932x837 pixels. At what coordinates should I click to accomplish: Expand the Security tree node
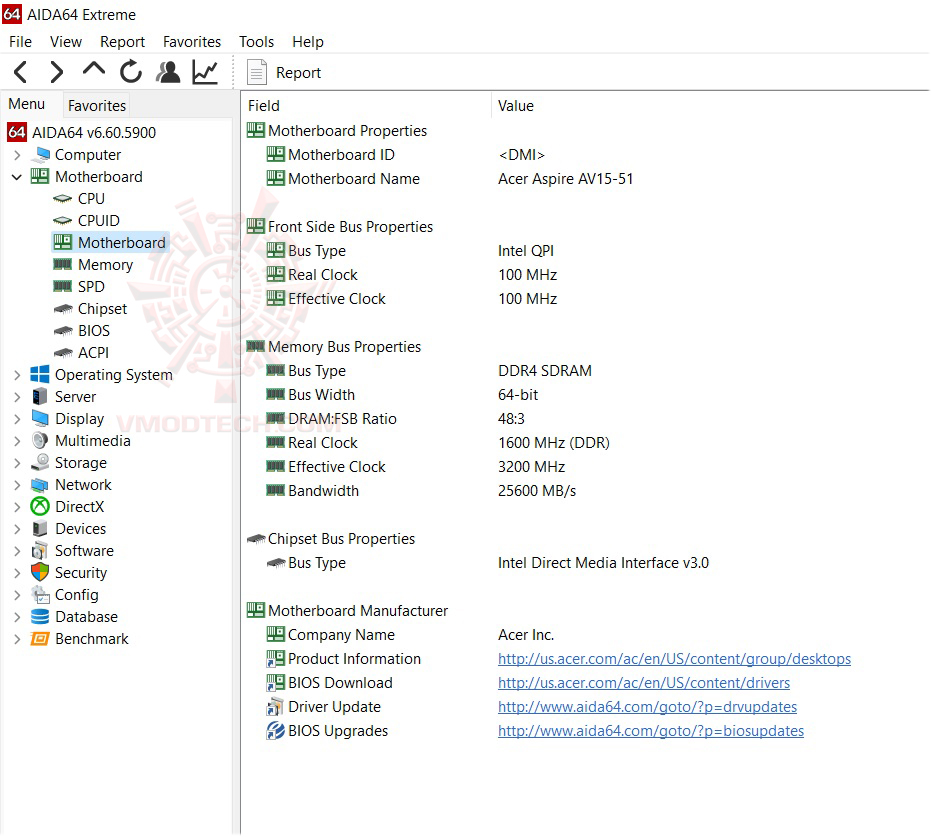click(17, 573)
